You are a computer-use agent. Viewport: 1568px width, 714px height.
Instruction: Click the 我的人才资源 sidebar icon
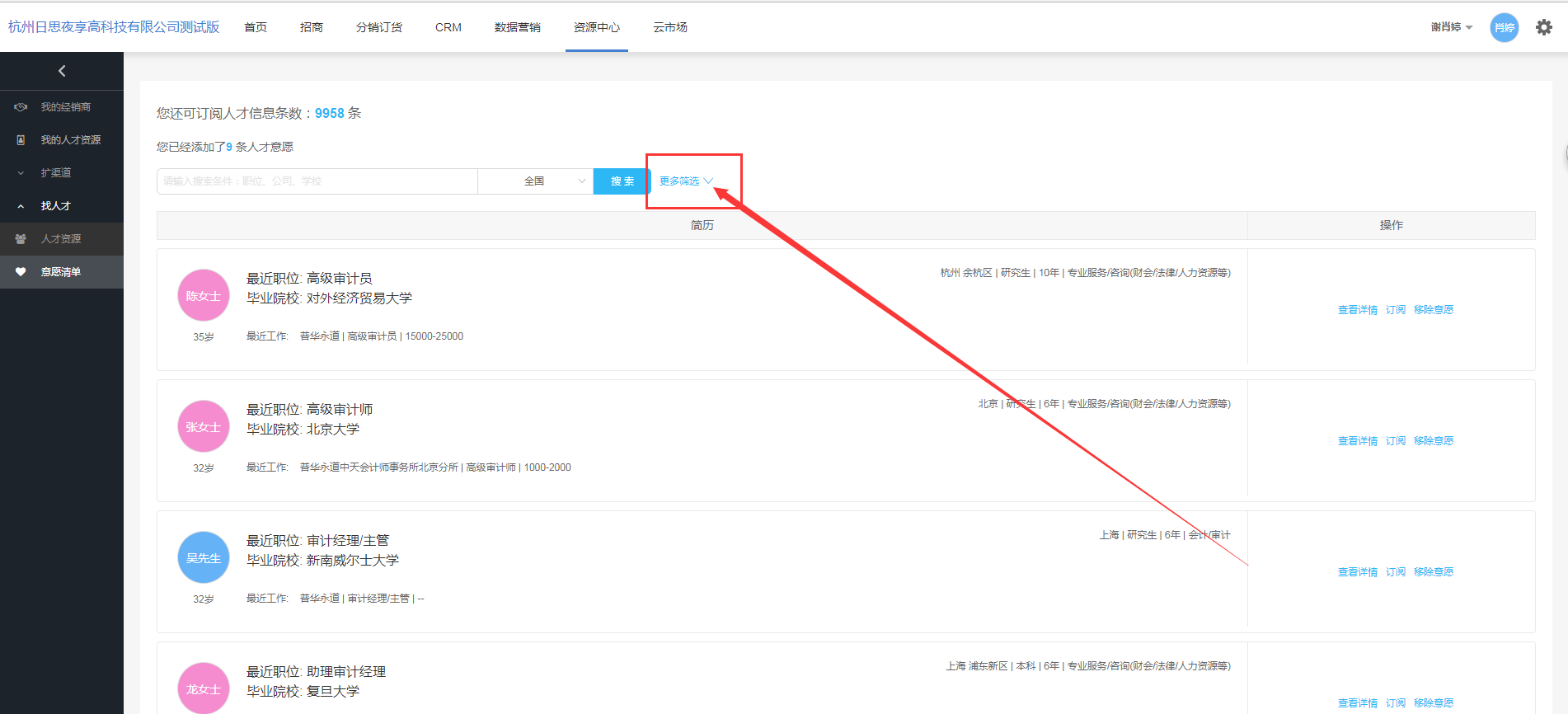(x=21, y=140)
